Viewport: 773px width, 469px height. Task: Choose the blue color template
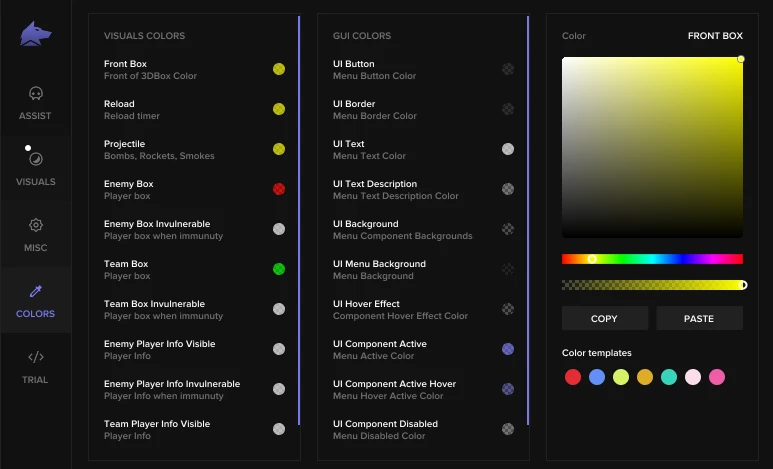(597, 377)
